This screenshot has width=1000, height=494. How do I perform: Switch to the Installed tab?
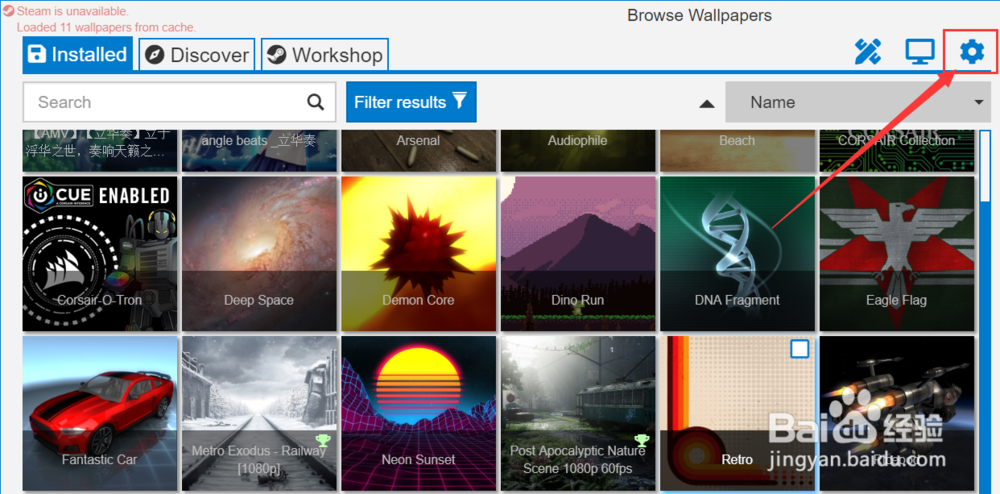[x=78, y=54]
